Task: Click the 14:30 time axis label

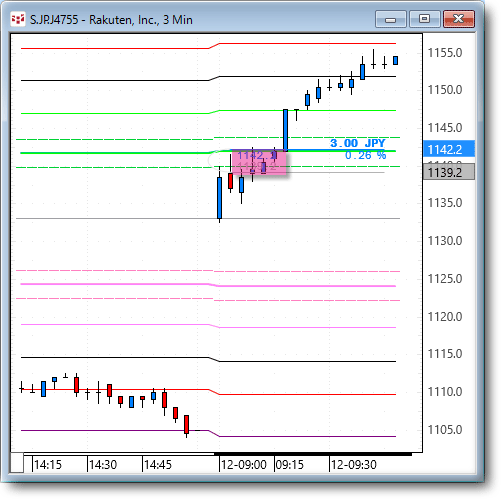Action: pos(103,465)
